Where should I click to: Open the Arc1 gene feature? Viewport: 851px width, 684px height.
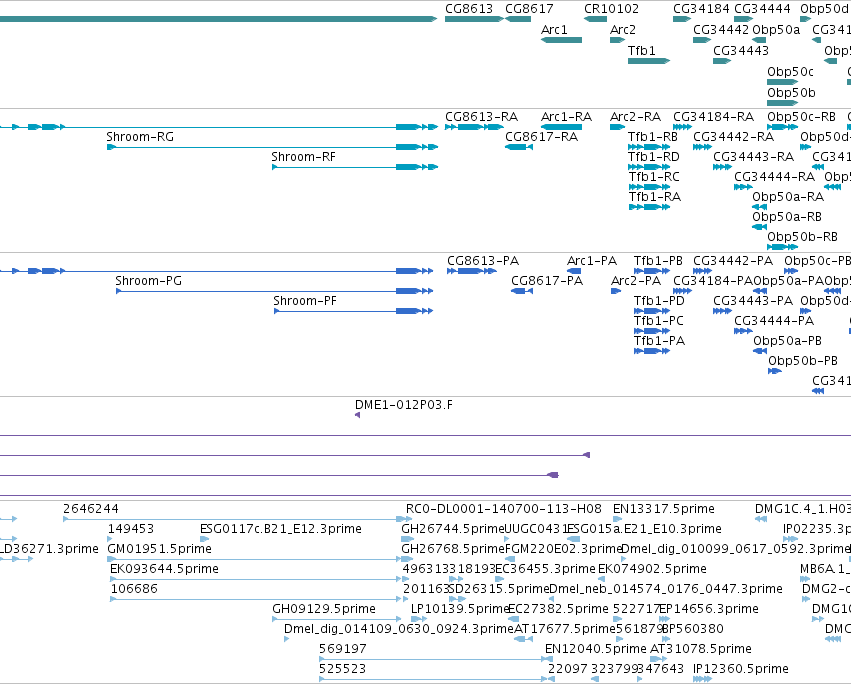[x=561, y=40]
